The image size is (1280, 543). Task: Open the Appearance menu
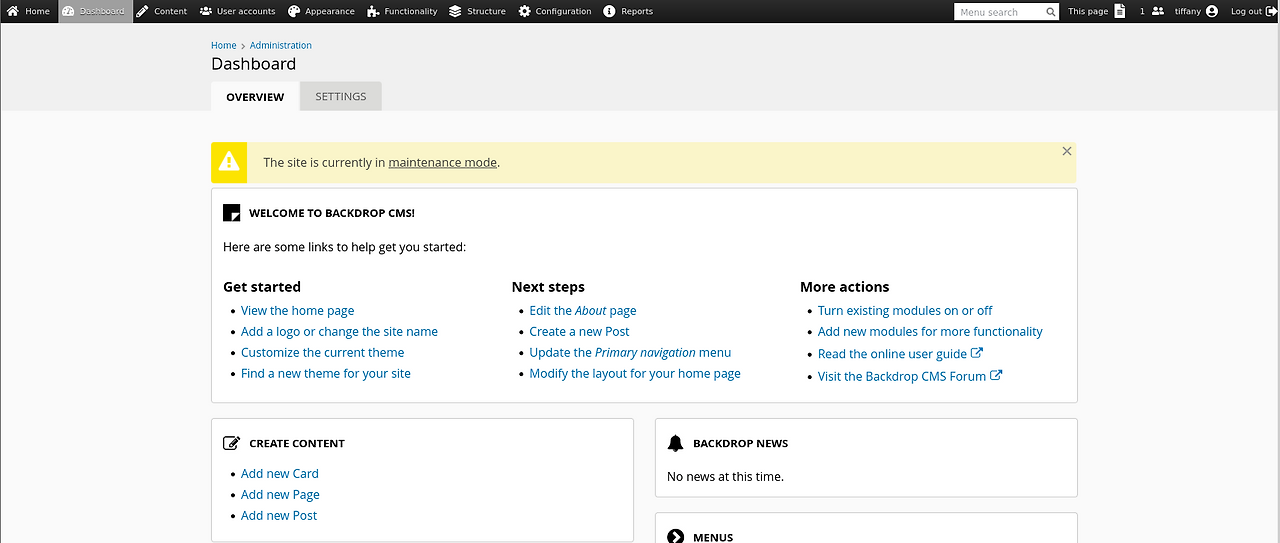pyautogui.click(x=322, y=11)
